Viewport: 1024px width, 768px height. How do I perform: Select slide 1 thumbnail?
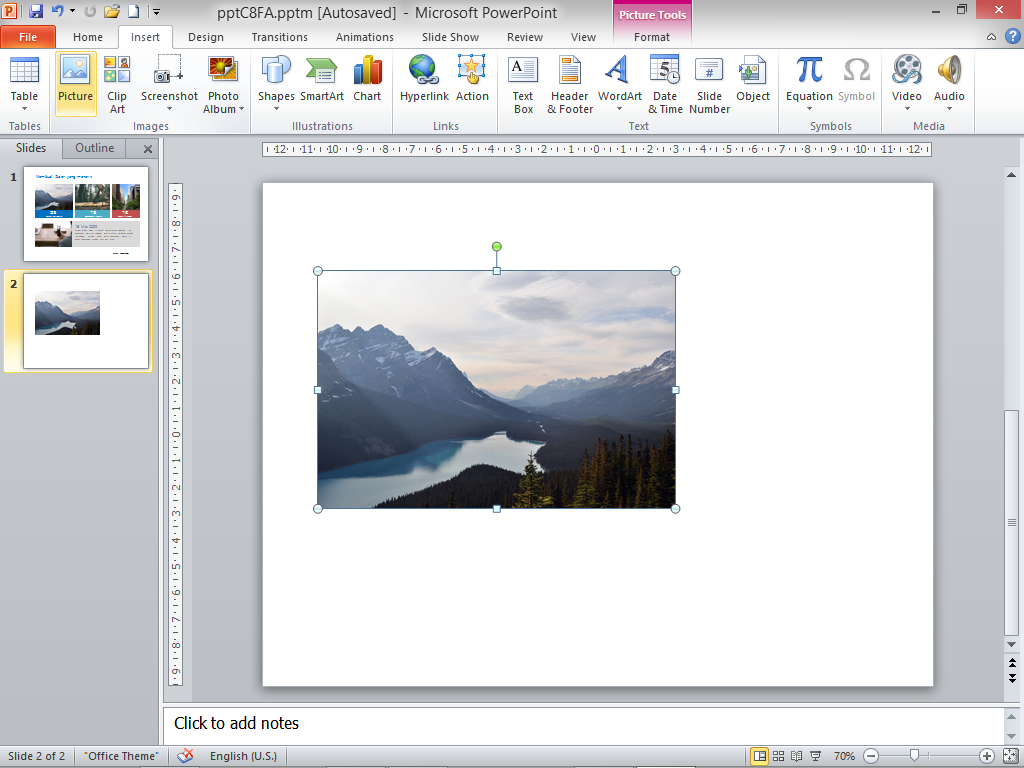click(85, 212)
